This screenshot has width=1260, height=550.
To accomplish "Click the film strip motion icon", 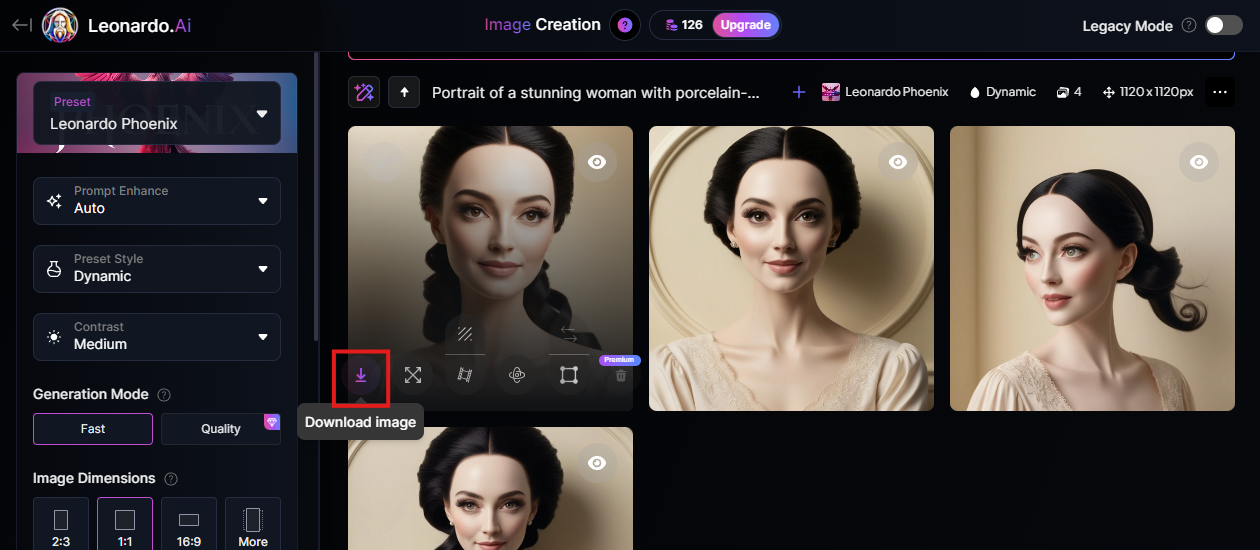I will [465, 375].
